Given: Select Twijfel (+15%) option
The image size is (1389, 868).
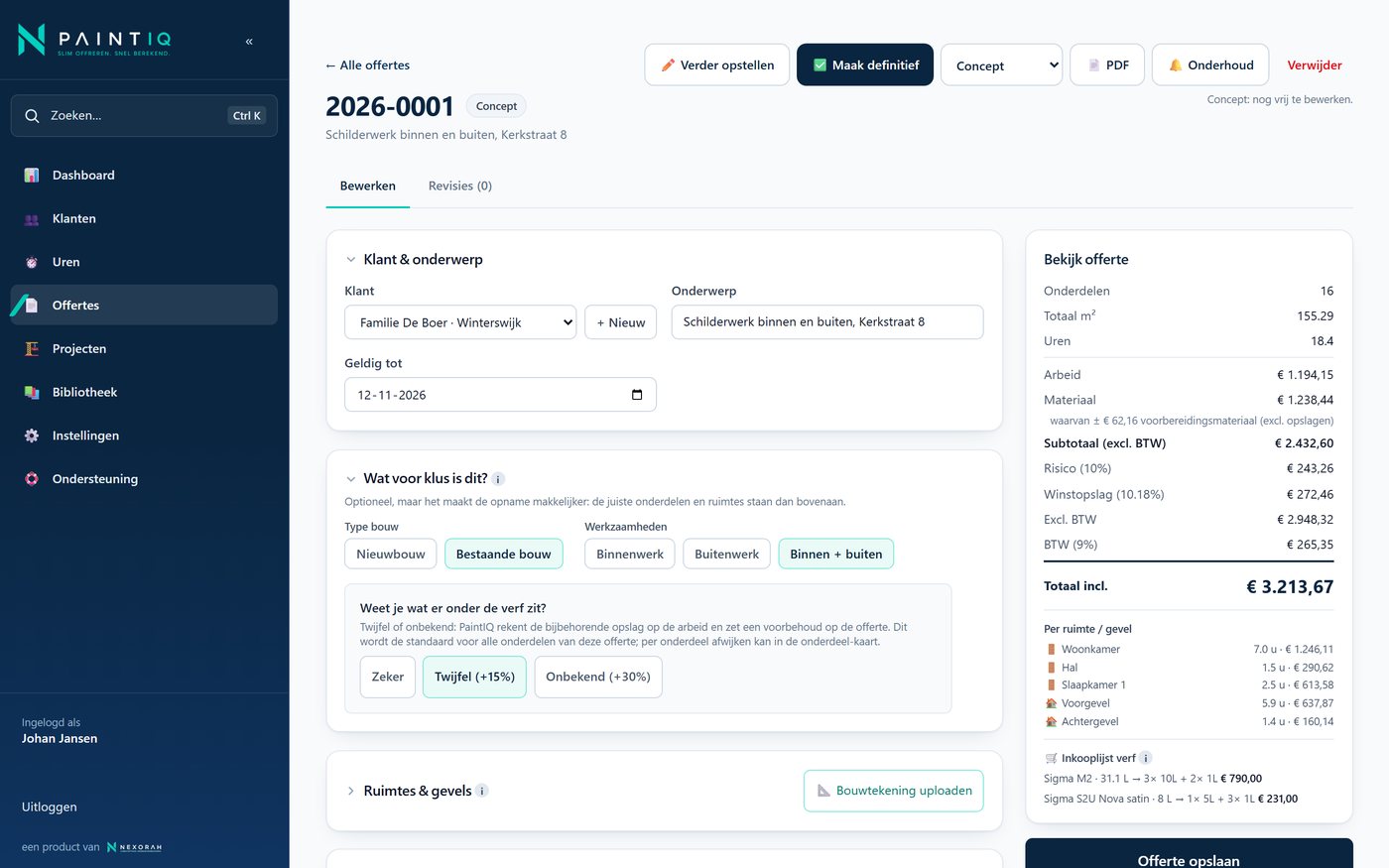Looking at the screenshot, I should pyautogui.click(x=474, y=677).
